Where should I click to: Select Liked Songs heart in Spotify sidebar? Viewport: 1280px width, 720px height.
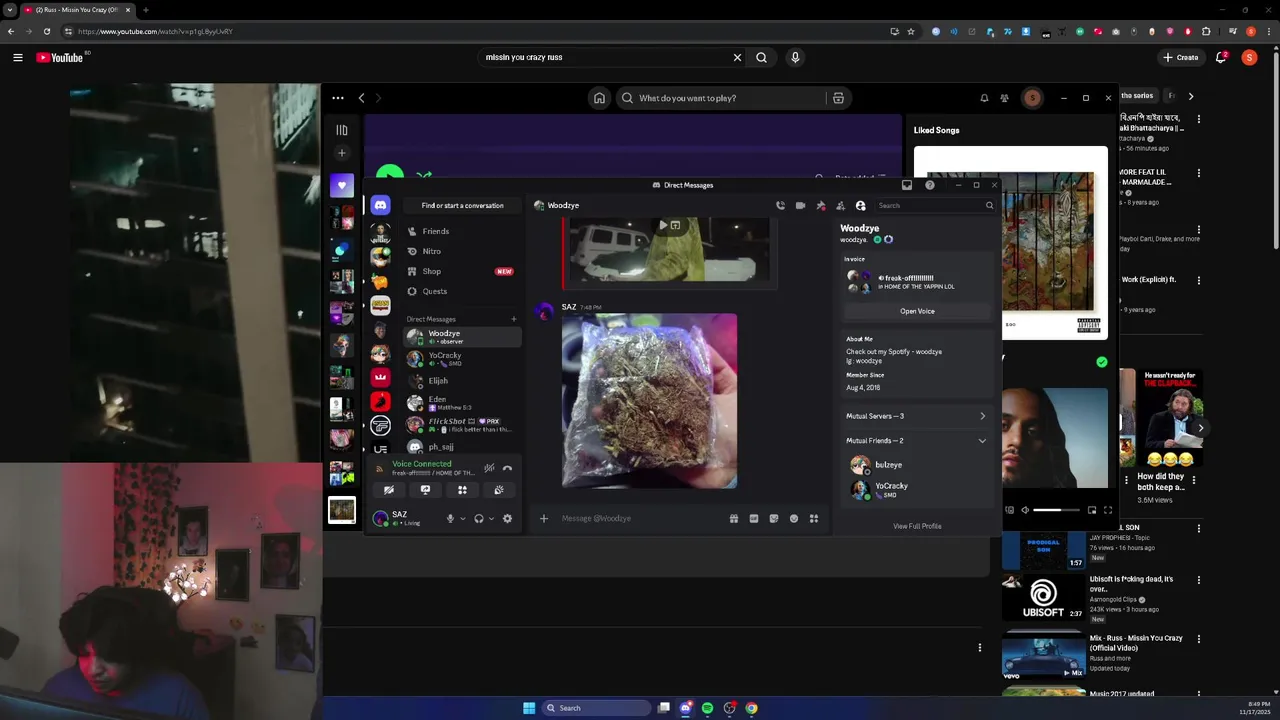tap(342, 185)
